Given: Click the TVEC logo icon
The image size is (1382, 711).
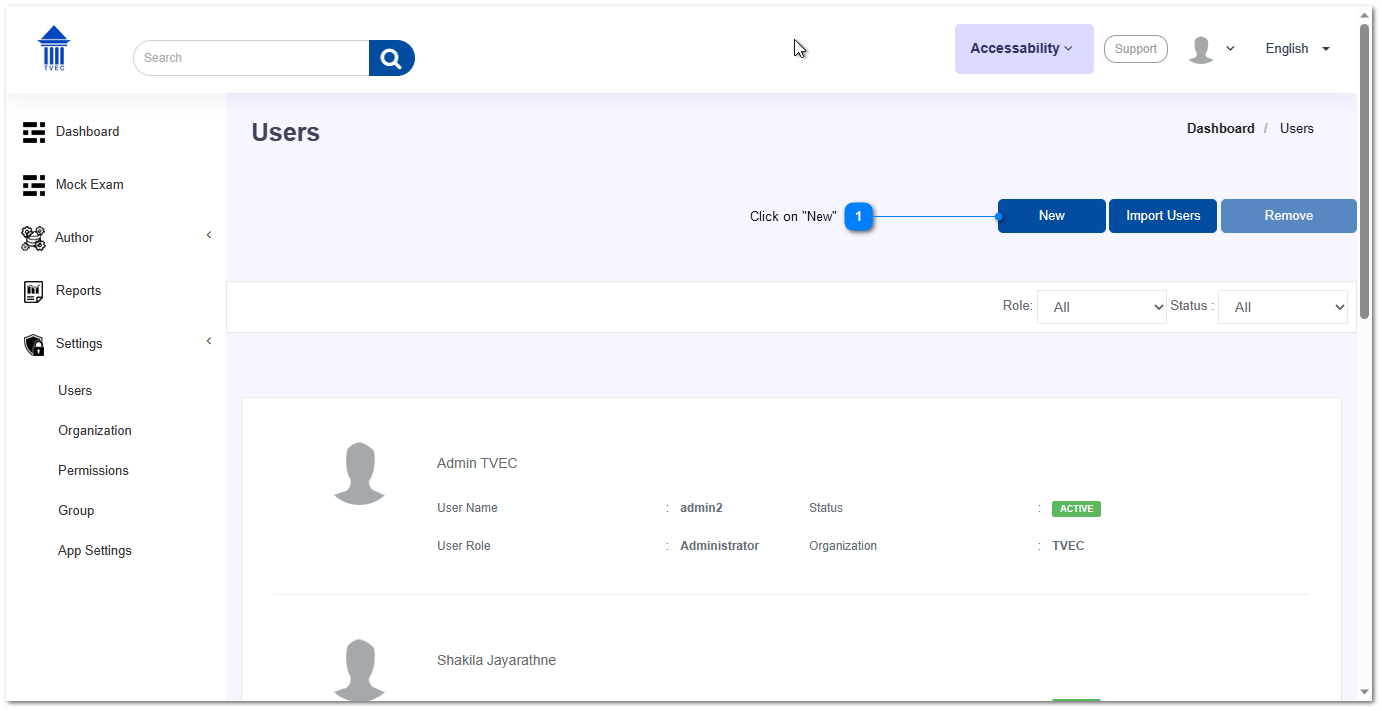Looking at the screenshot, I should point(54,48).
